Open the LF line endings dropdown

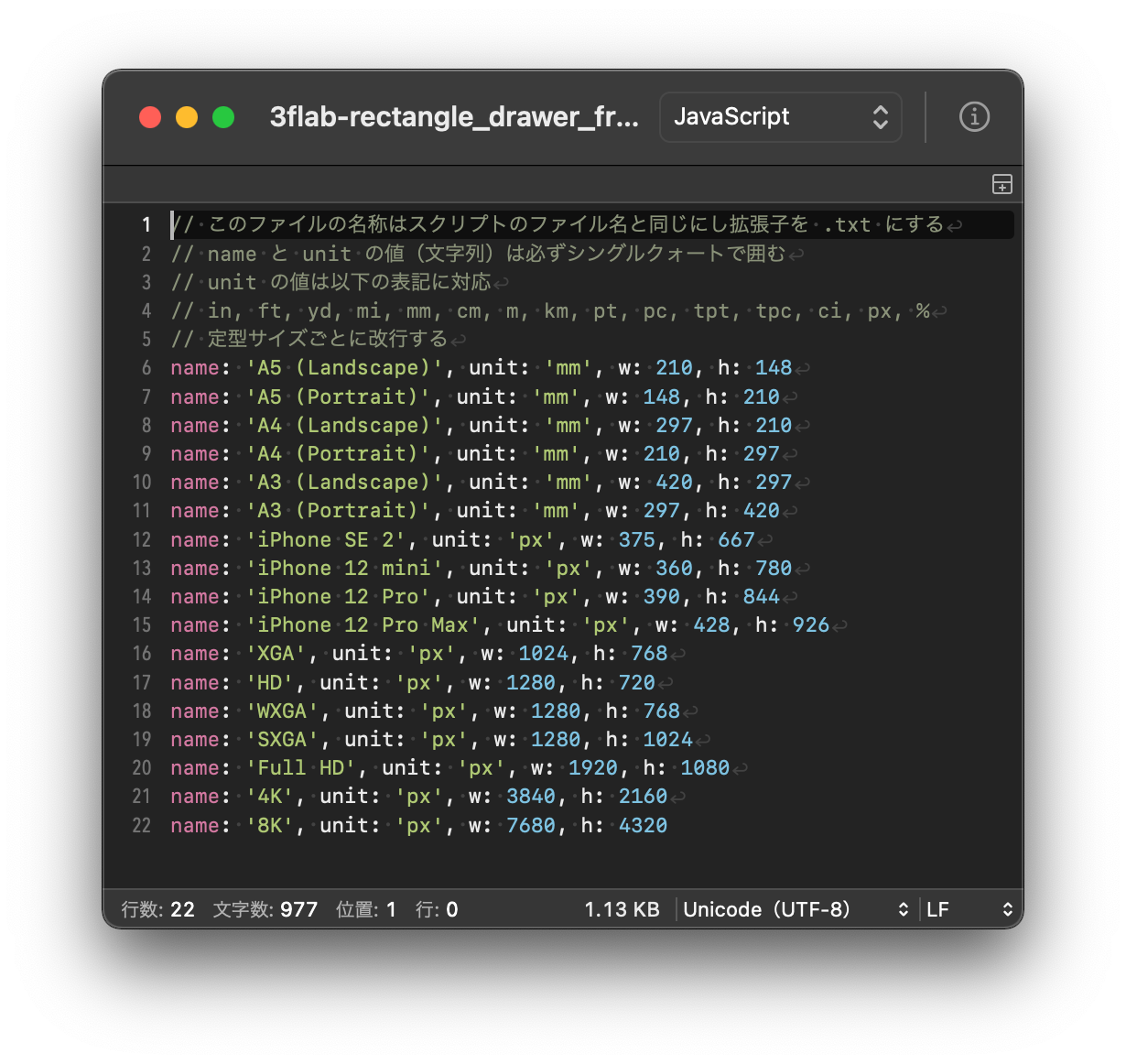point(969,909)
